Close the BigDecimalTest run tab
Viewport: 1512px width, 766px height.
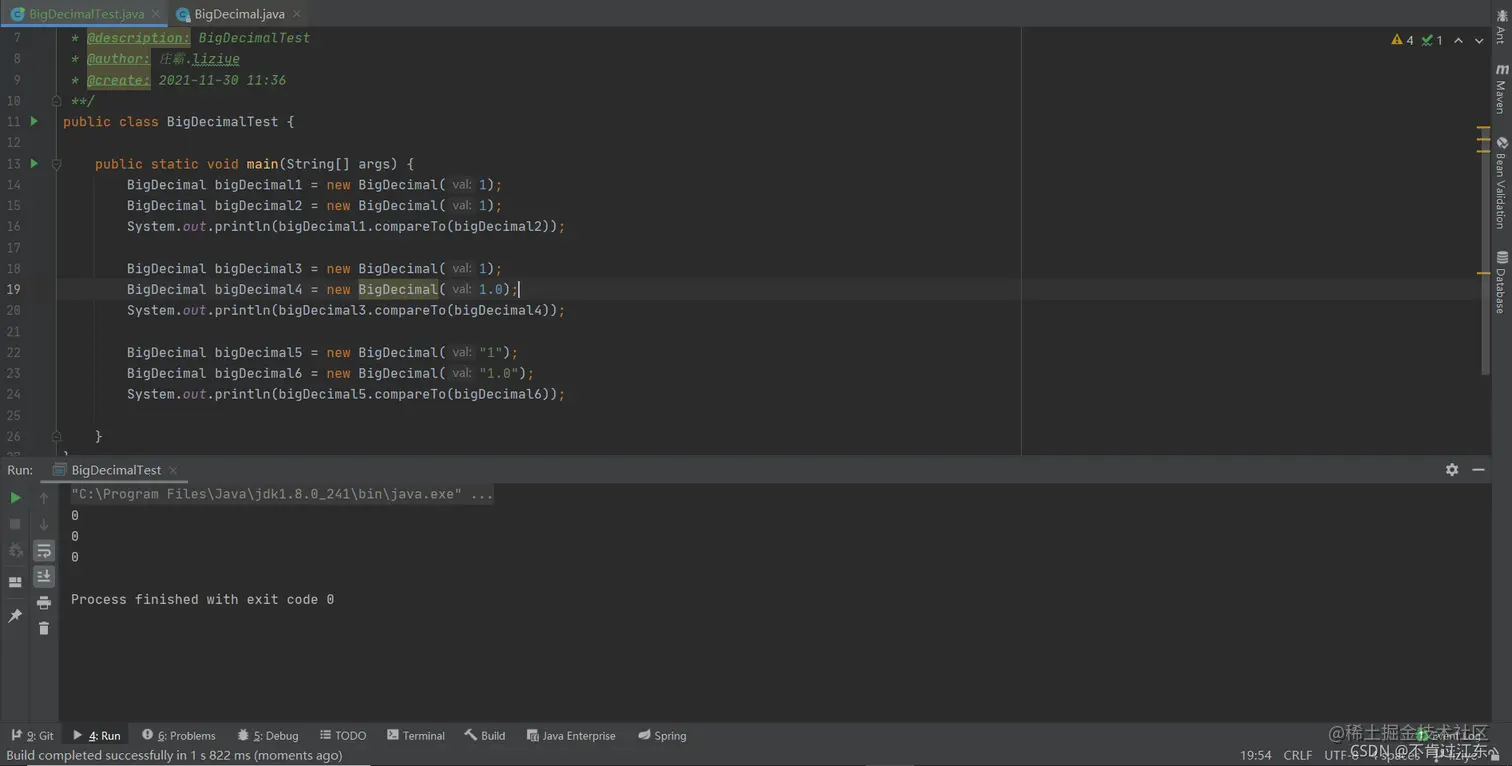pos(172,470)
